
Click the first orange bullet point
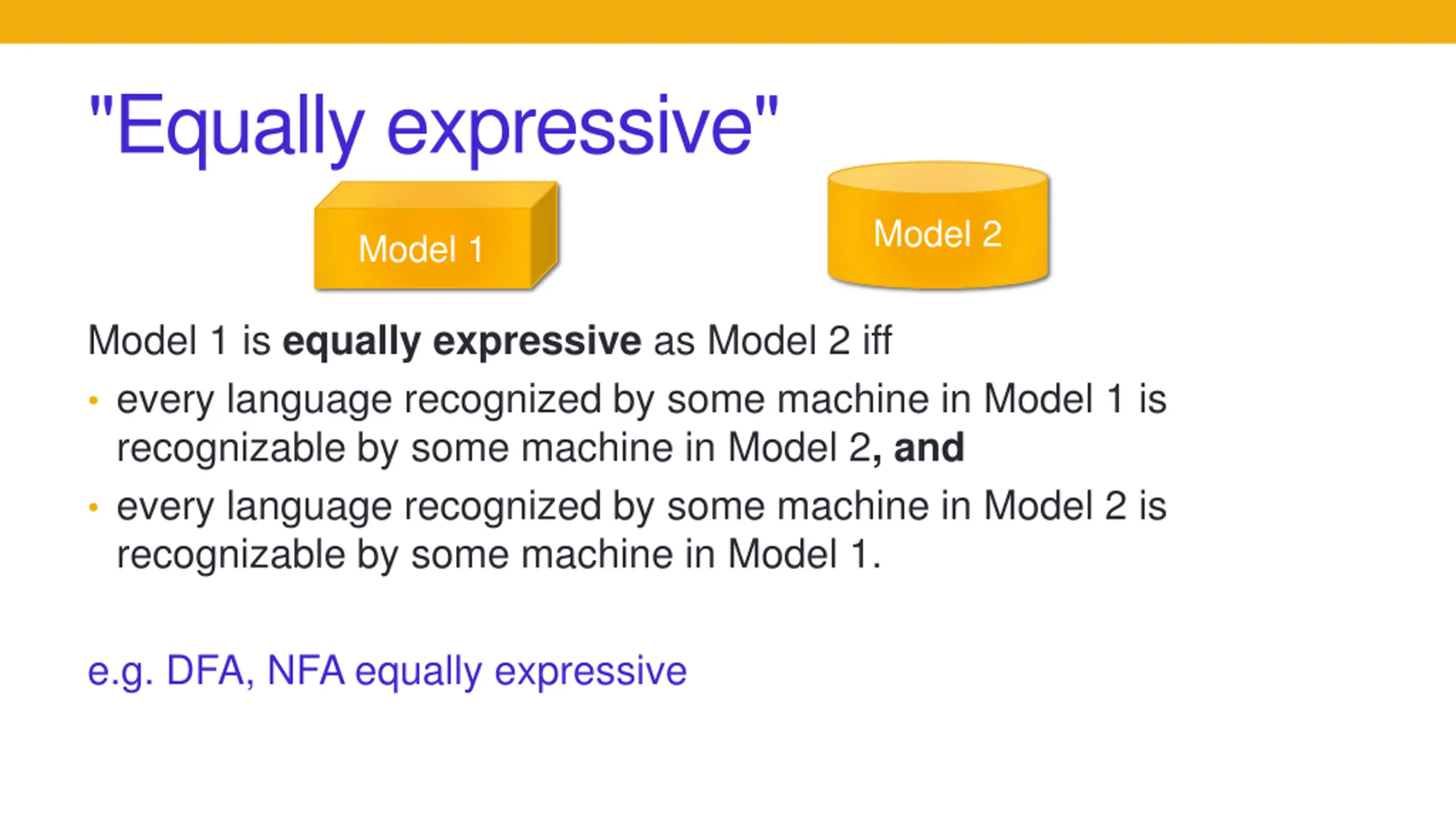coord(94,400)
